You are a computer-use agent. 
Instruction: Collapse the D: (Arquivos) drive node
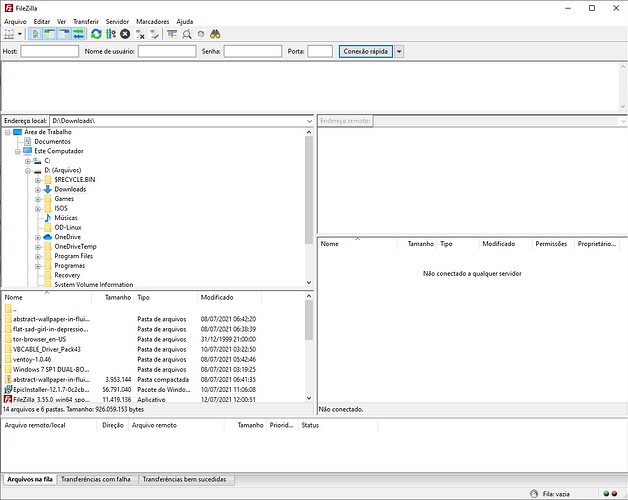pyautogui.click(x=28, y=171)
